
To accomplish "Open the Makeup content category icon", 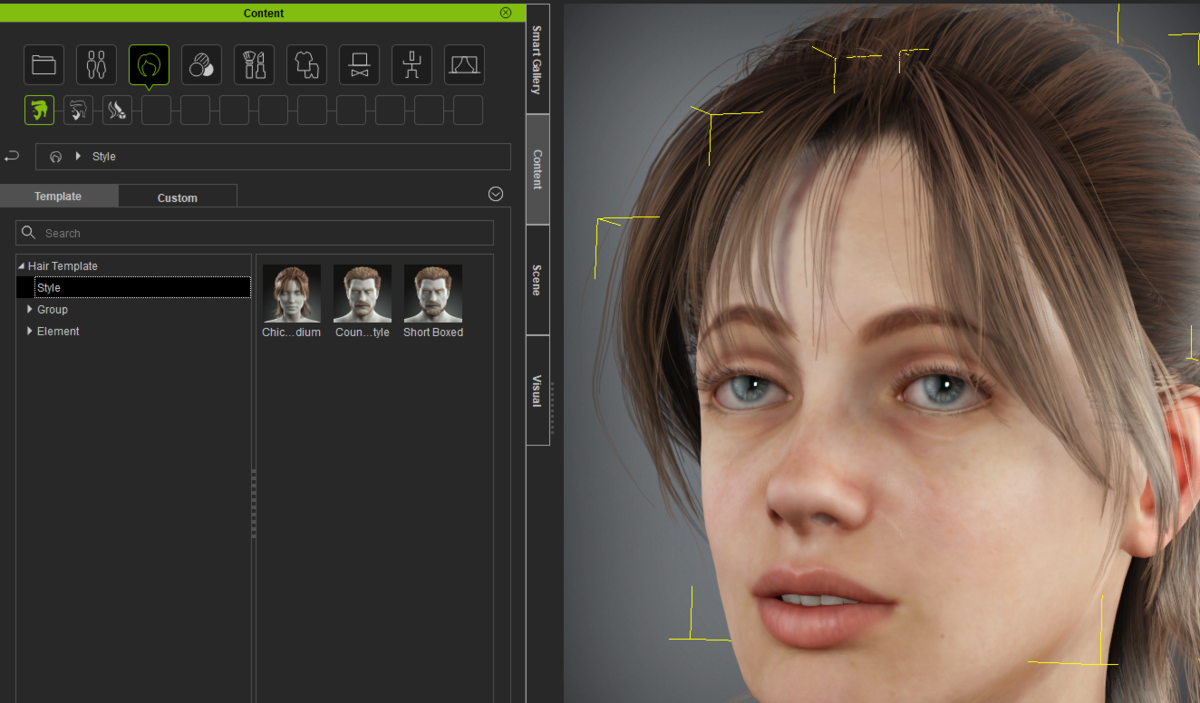I will 254,65.
